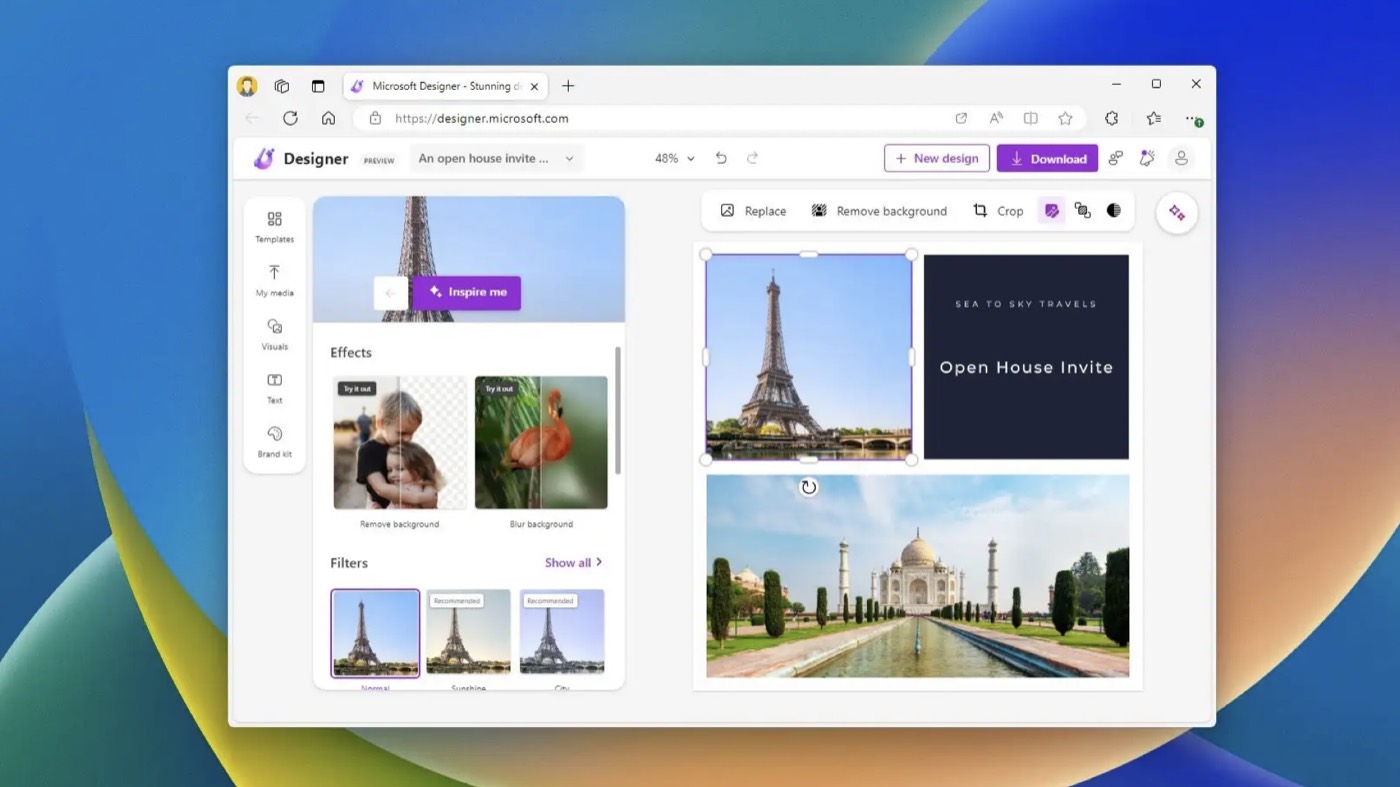Add page to favorites star icon
The image size is (1400, 787).
[1065, 118]
